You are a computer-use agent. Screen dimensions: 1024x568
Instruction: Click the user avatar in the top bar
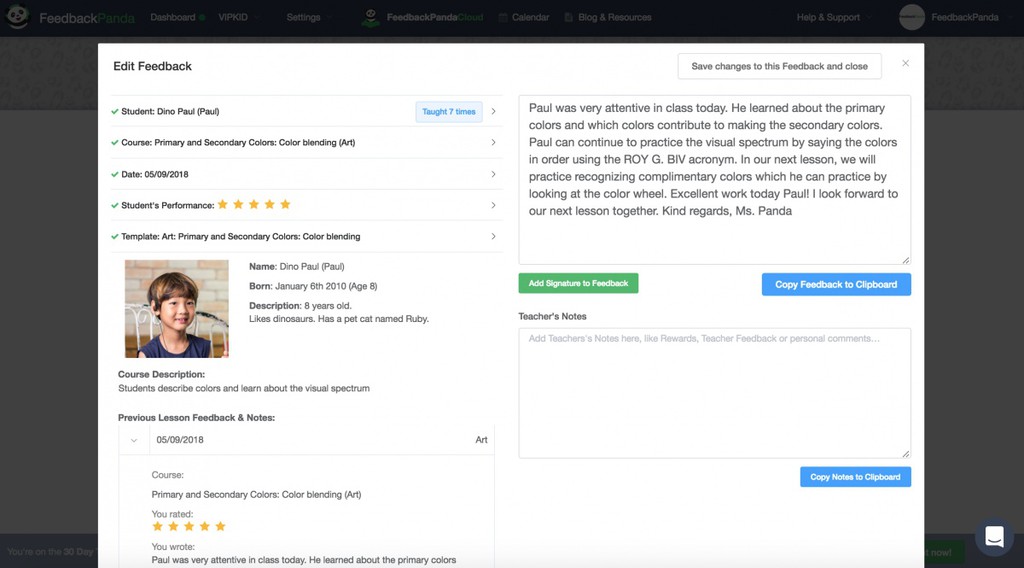point(912,18)
